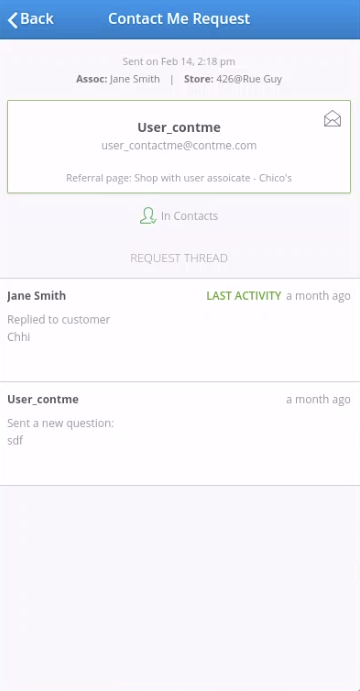Open Referral page Shop with user assoicate text
This screenshot has height=691, width=360.
click(x=179, y=178)
